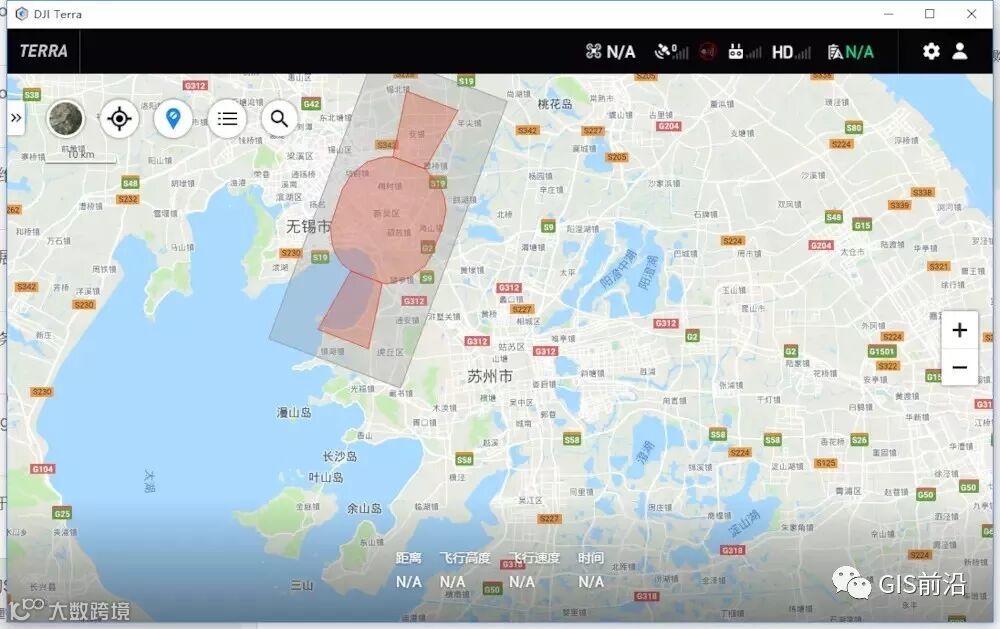Check the HD video link signal
Image resolution: width=1000 pixels, height=629 pixels.
coord(791,52)
